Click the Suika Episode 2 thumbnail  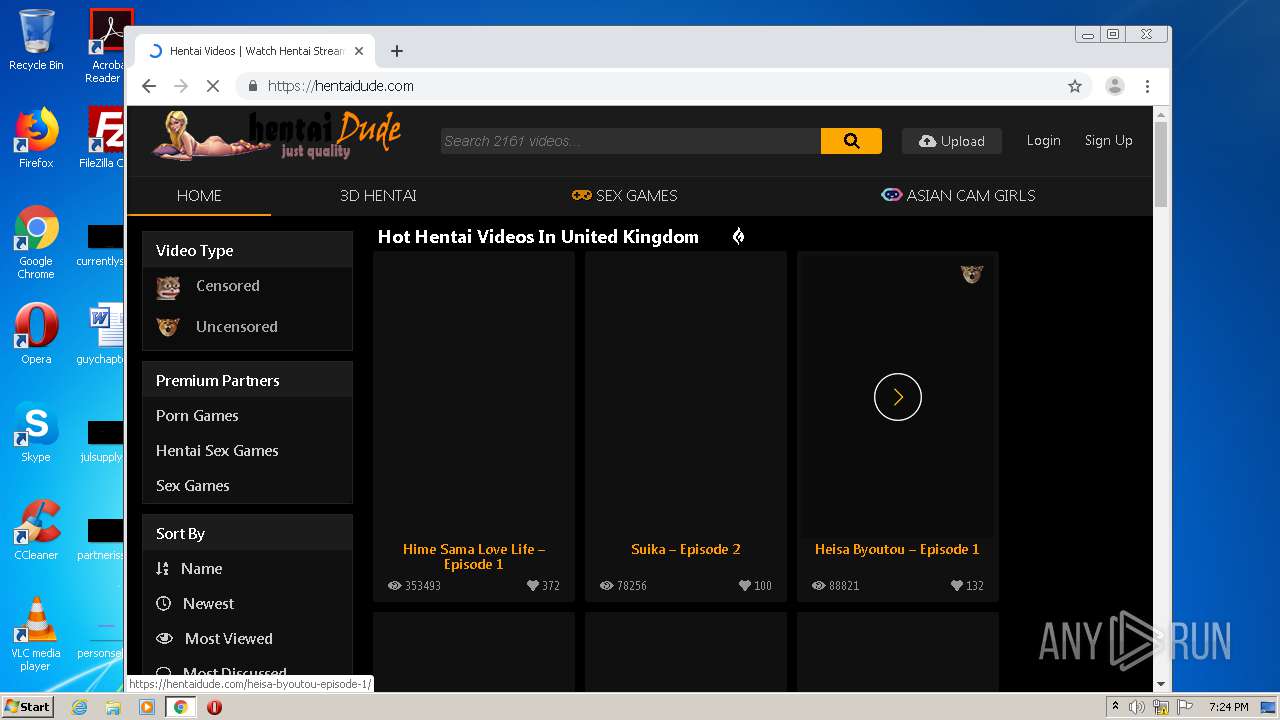(685, 396)
